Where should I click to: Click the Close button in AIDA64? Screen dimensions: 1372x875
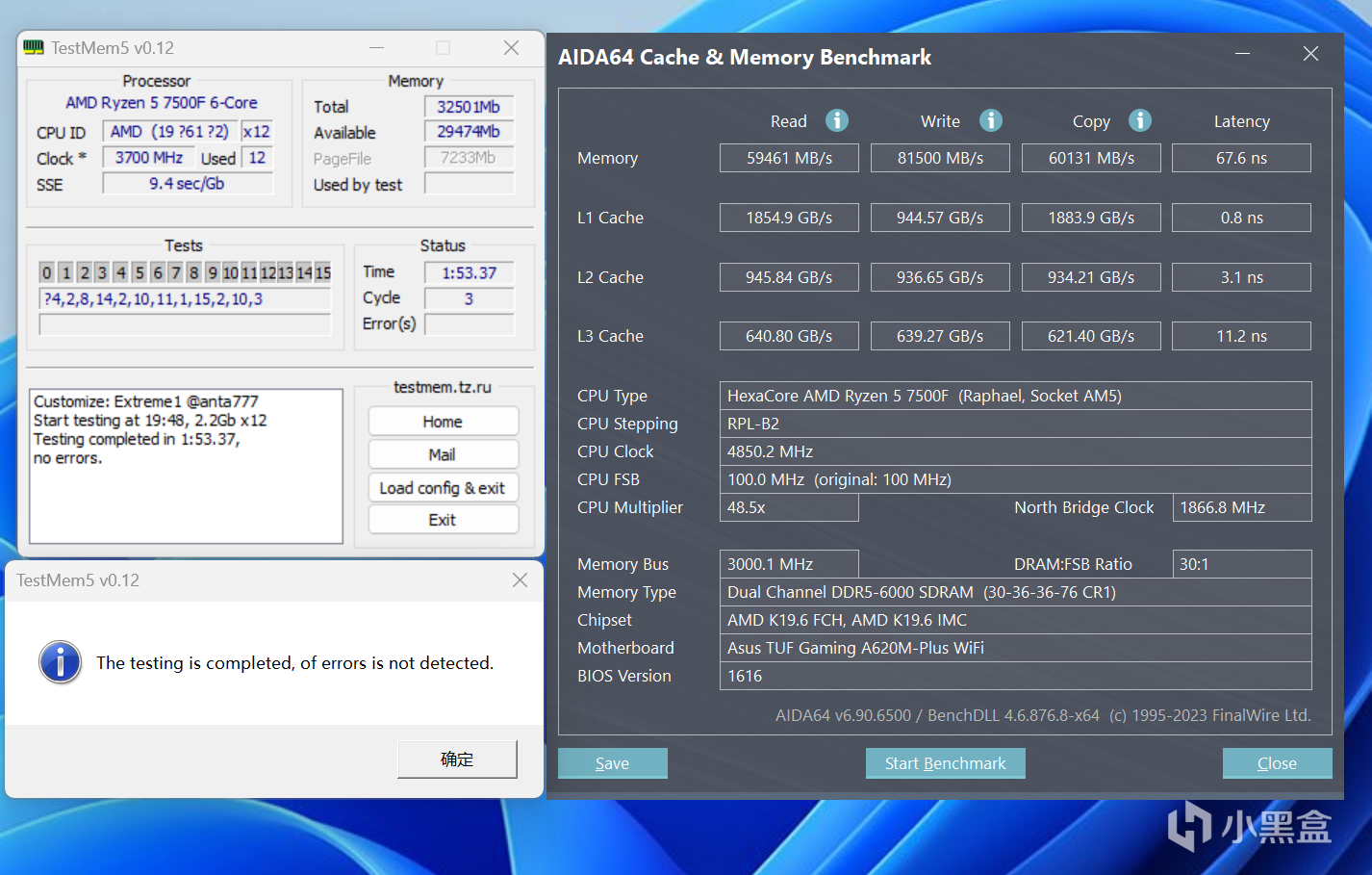click(x=1277, y=763)
